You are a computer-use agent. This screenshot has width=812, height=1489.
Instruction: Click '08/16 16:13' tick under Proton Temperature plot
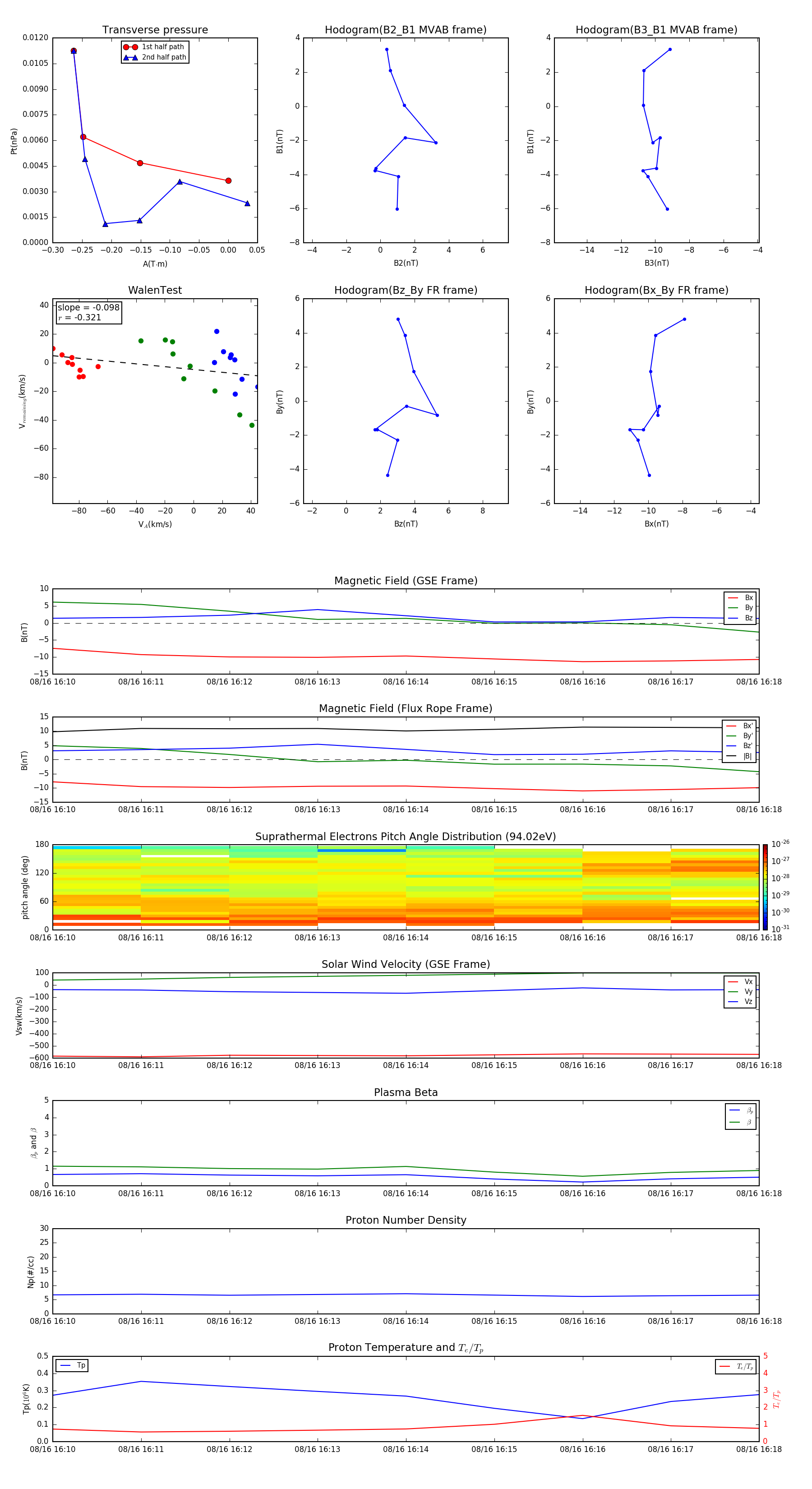click(x=317, y=1449)
